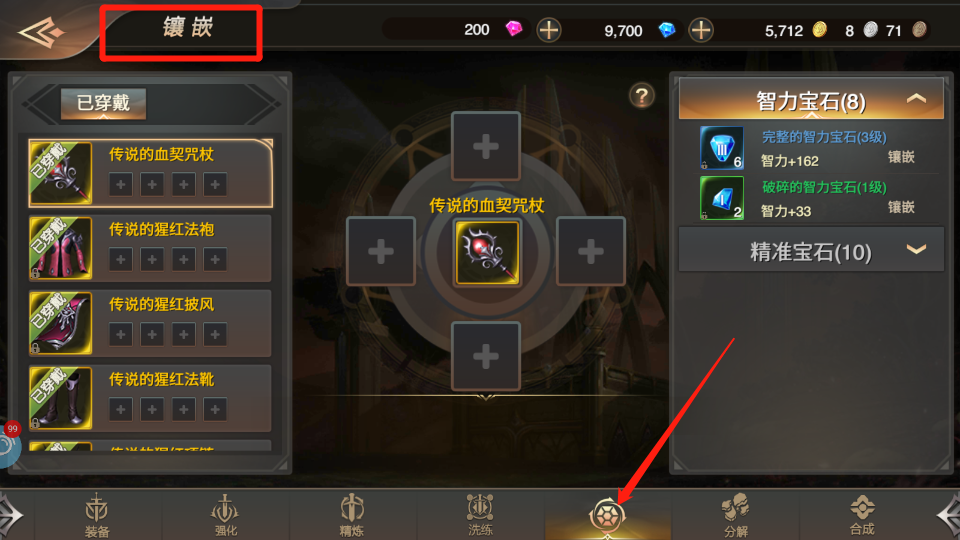Click 镶嵌 next to 智力+162
This screenshot has height=540, width=960.
[901, 157]
